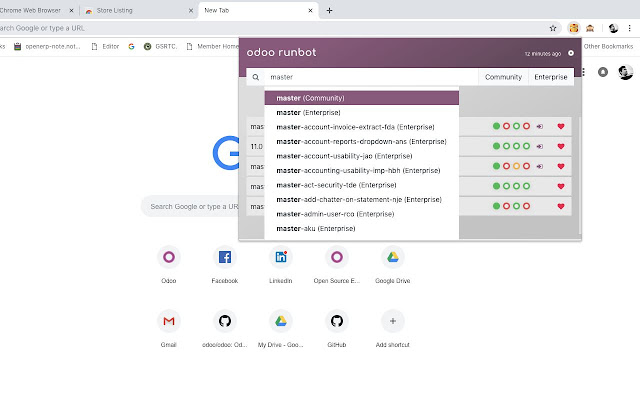Click the login arrow icon in row with orange circle
The width and height of the screenshot is (640, 400).
pyautogui.click(x=540, y=166)
